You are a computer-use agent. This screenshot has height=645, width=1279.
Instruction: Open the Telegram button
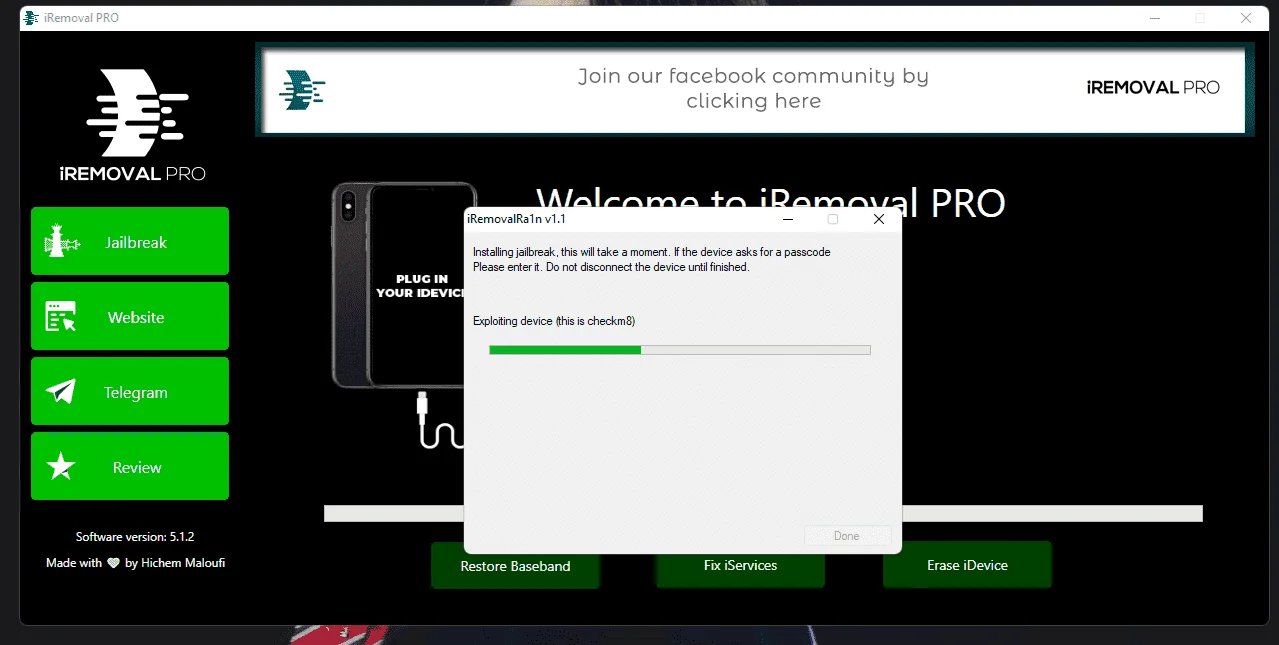[x=130, y=391]
